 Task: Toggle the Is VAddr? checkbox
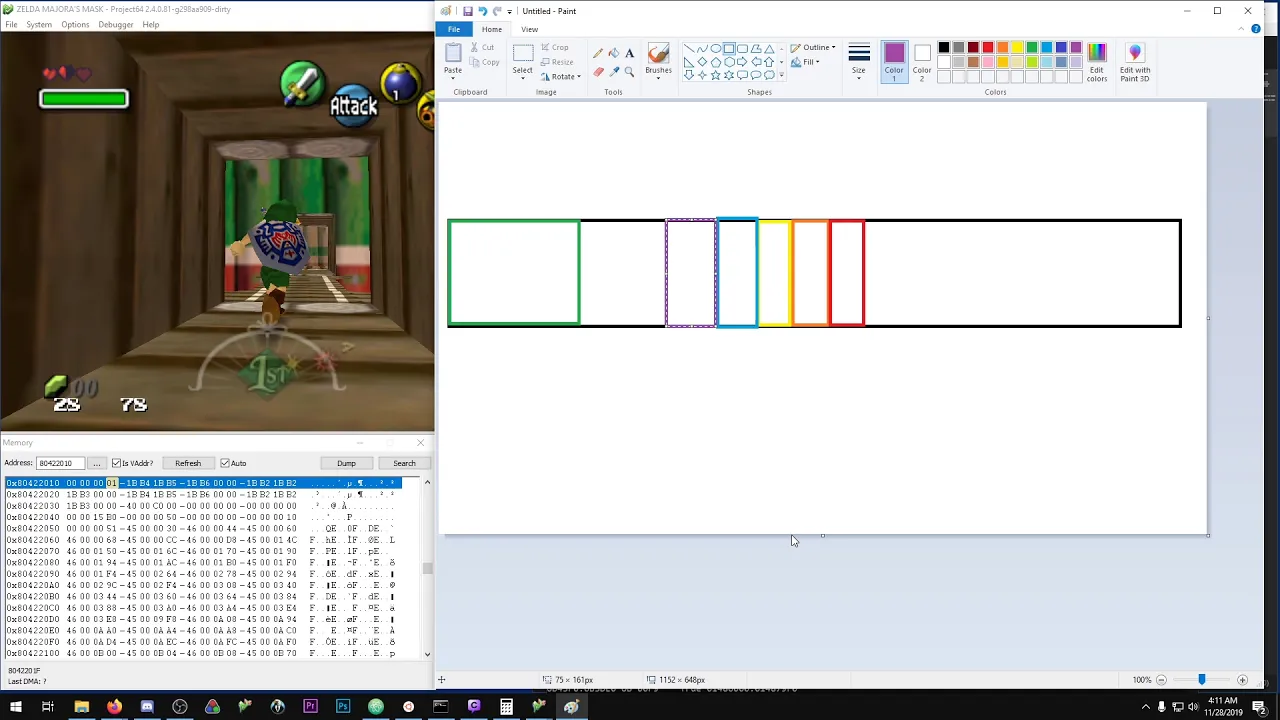pyautogui.click(x=117, y=463)
